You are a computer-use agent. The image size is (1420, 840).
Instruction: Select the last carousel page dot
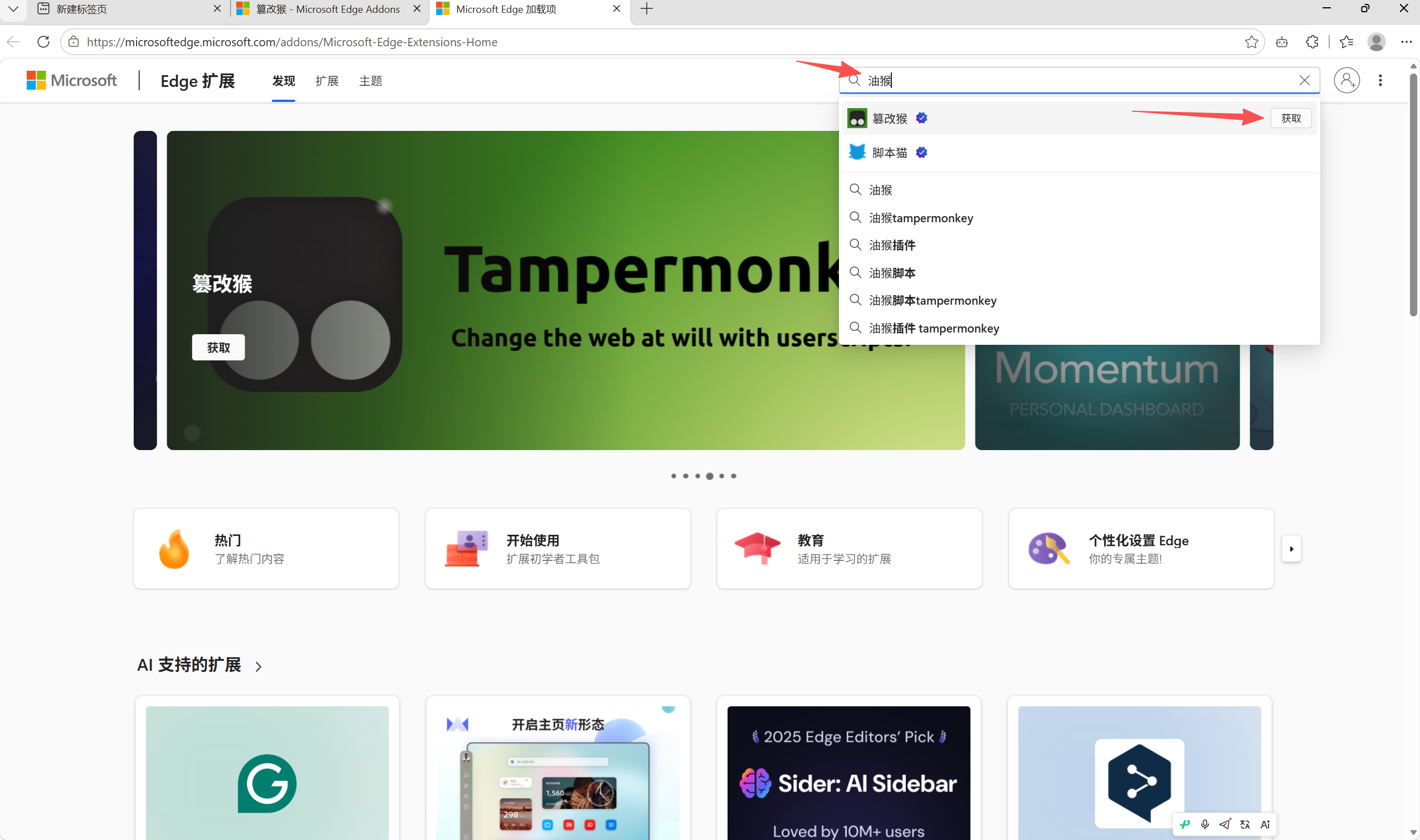click(x=734, y=476)
